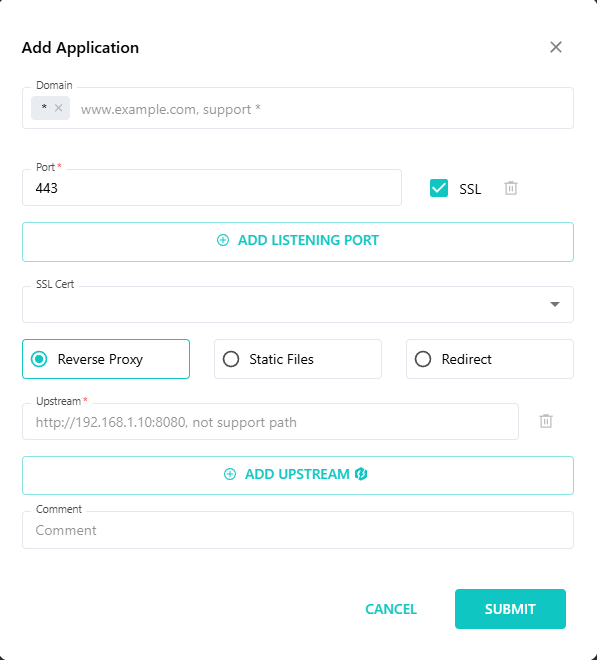Cancel adding the application
The image size is (597, 660).
pos(391,609)
